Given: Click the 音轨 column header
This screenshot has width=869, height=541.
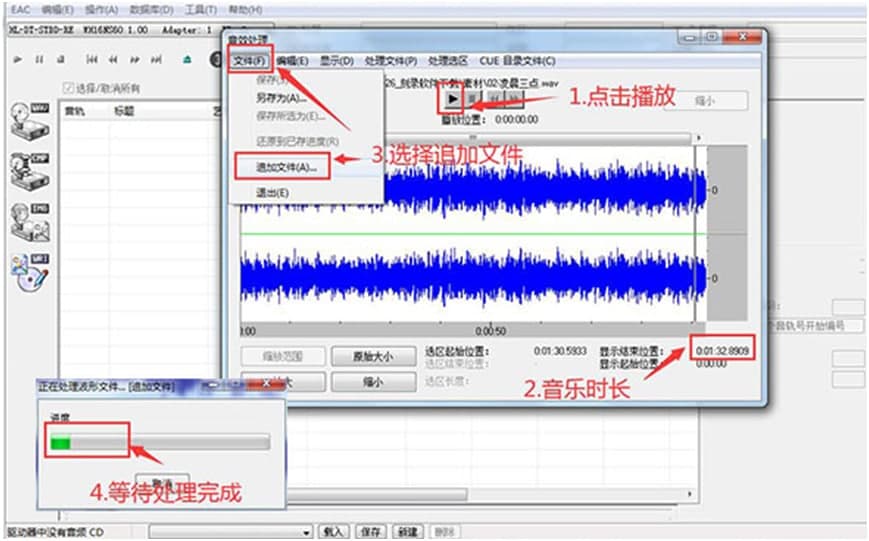Looking at the screenshot, I should [75, 111].
